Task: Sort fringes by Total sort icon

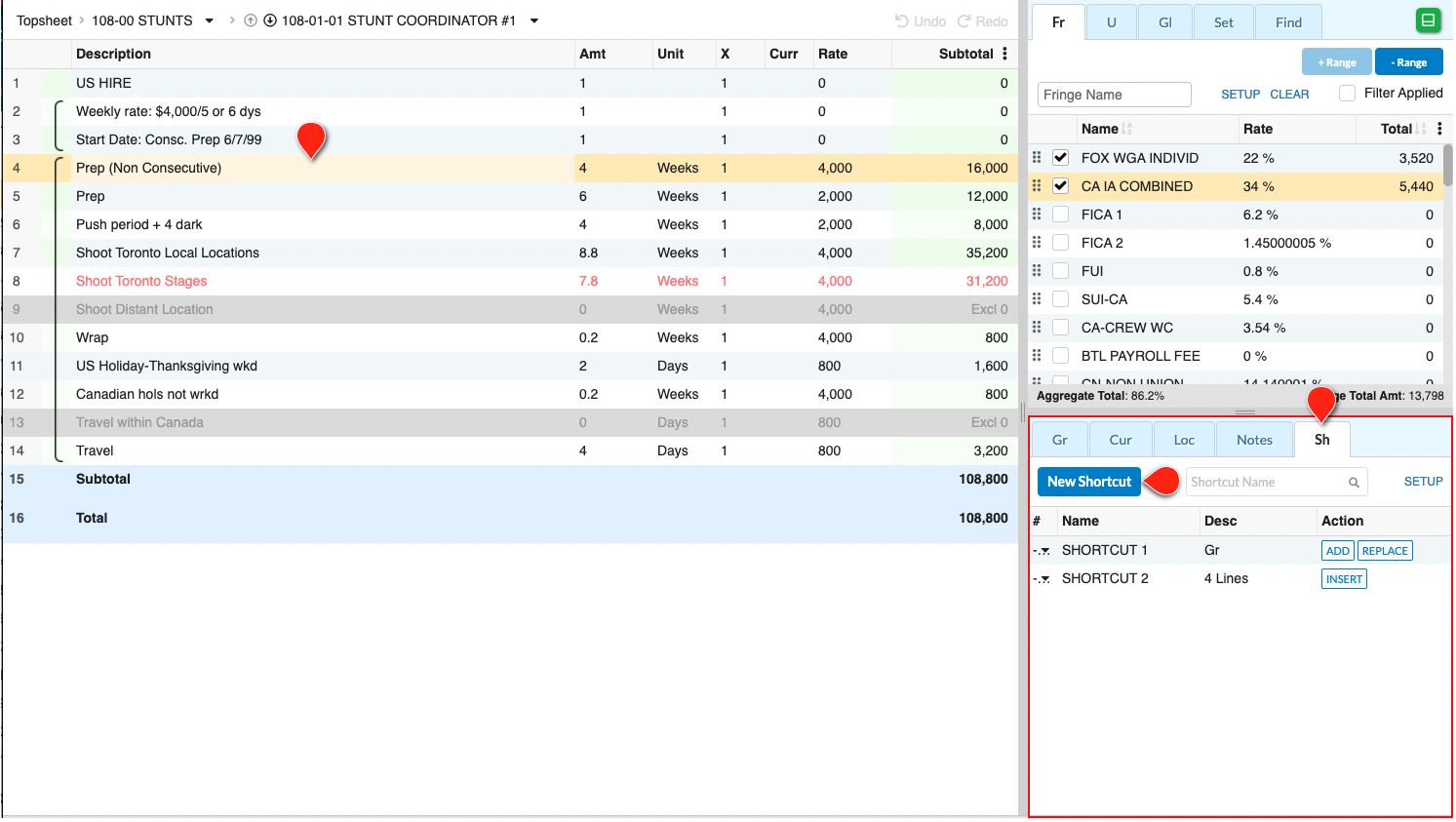Action: 1421,129
